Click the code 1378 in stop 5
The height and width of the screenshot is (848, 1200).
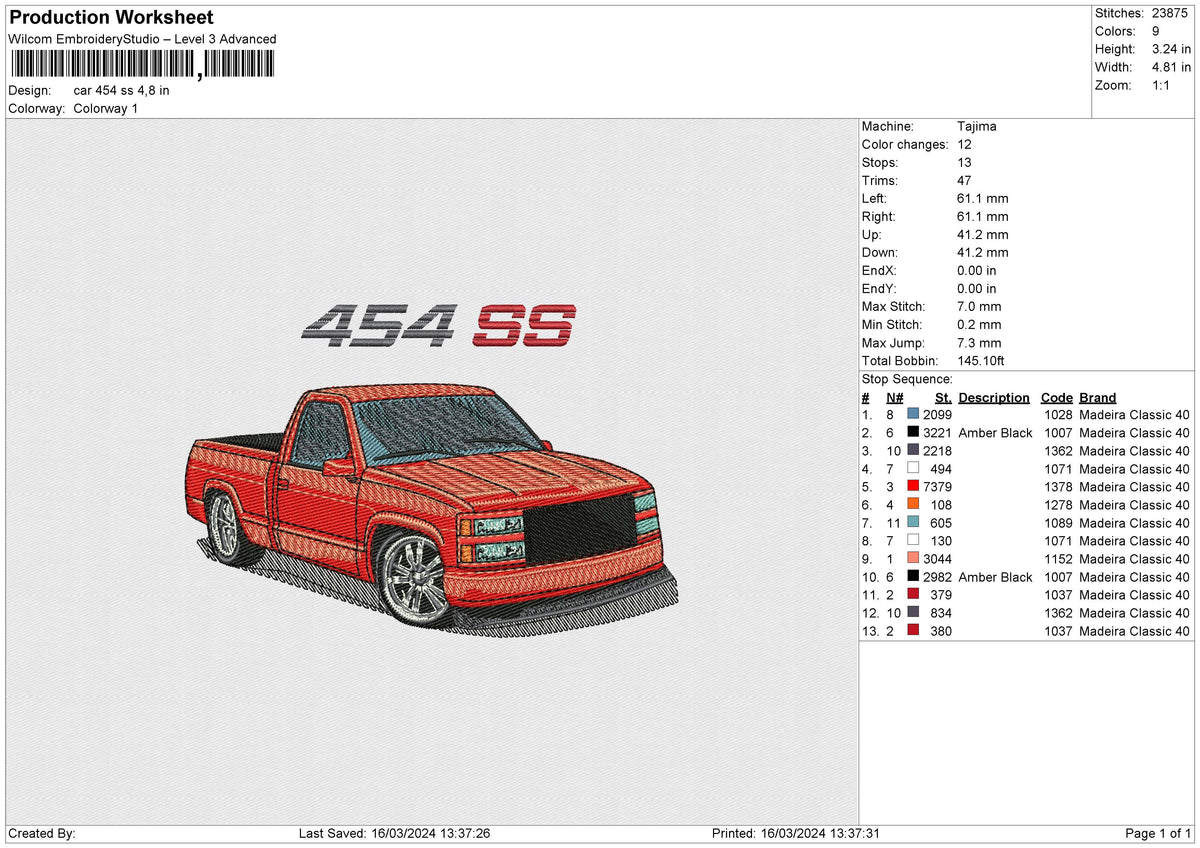[x=1058, y=487]
